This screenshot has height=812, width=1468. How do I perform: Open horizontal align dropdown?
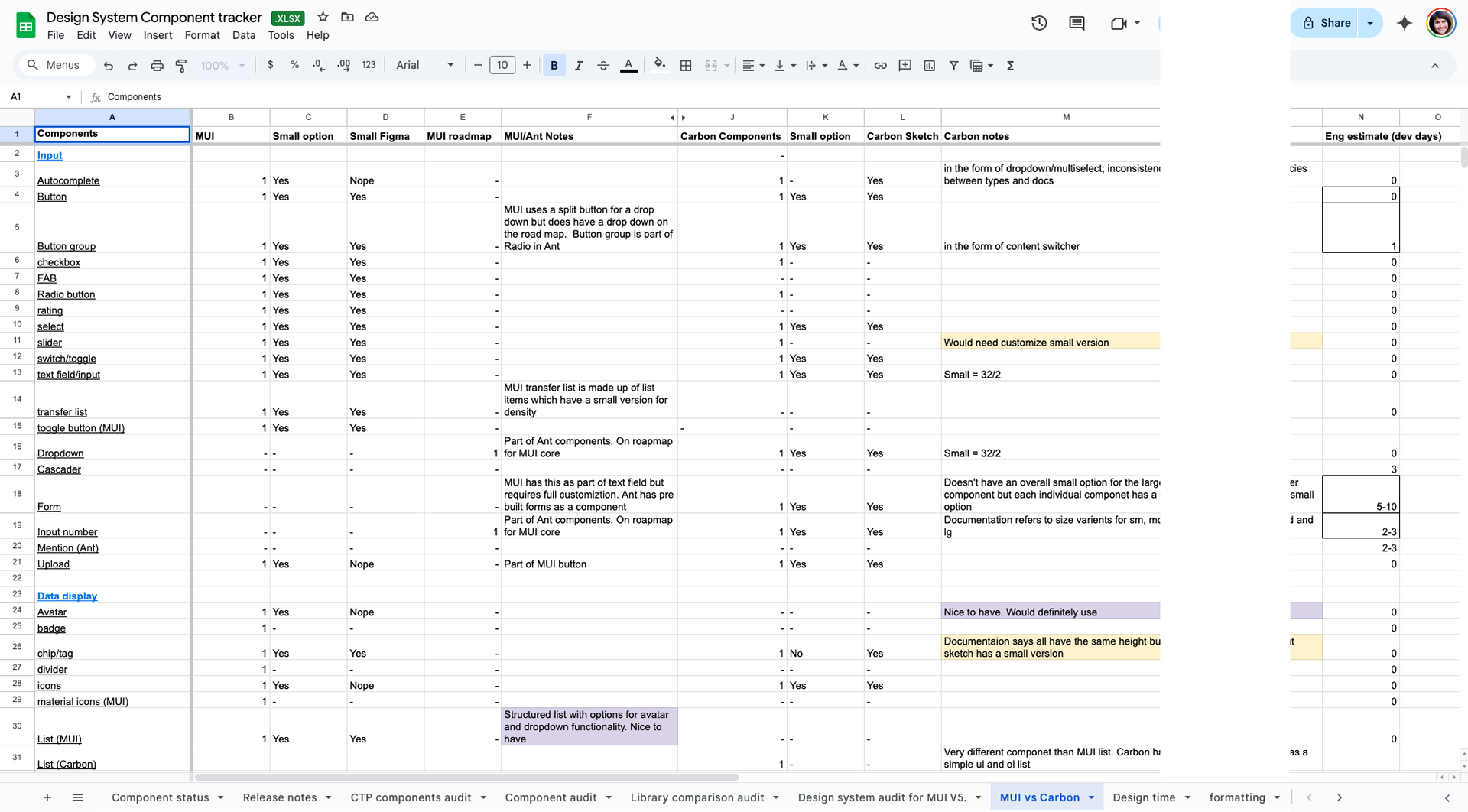tap(754, 66)
